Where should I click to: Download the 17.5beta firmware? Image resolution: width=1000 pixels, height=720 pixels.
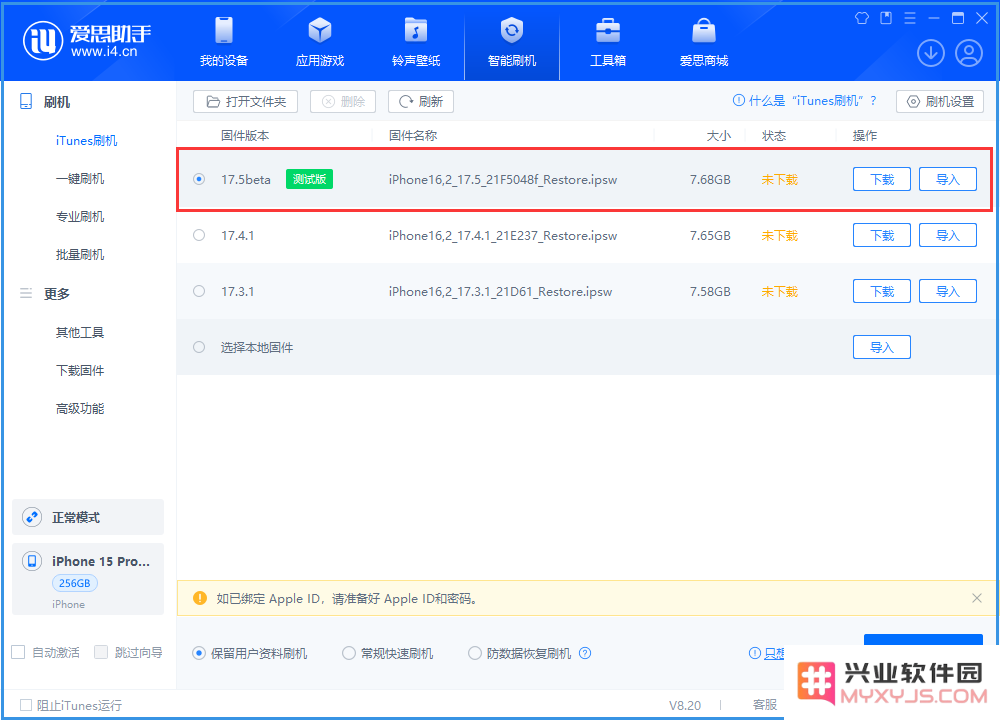point(882,179)
